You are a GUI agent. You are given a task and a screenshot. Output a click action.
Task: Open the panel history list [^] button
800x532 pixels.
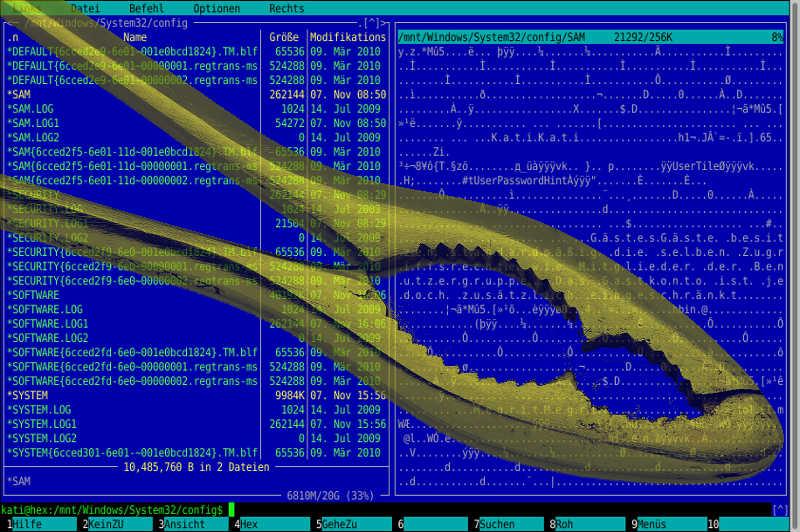(372, 22)
